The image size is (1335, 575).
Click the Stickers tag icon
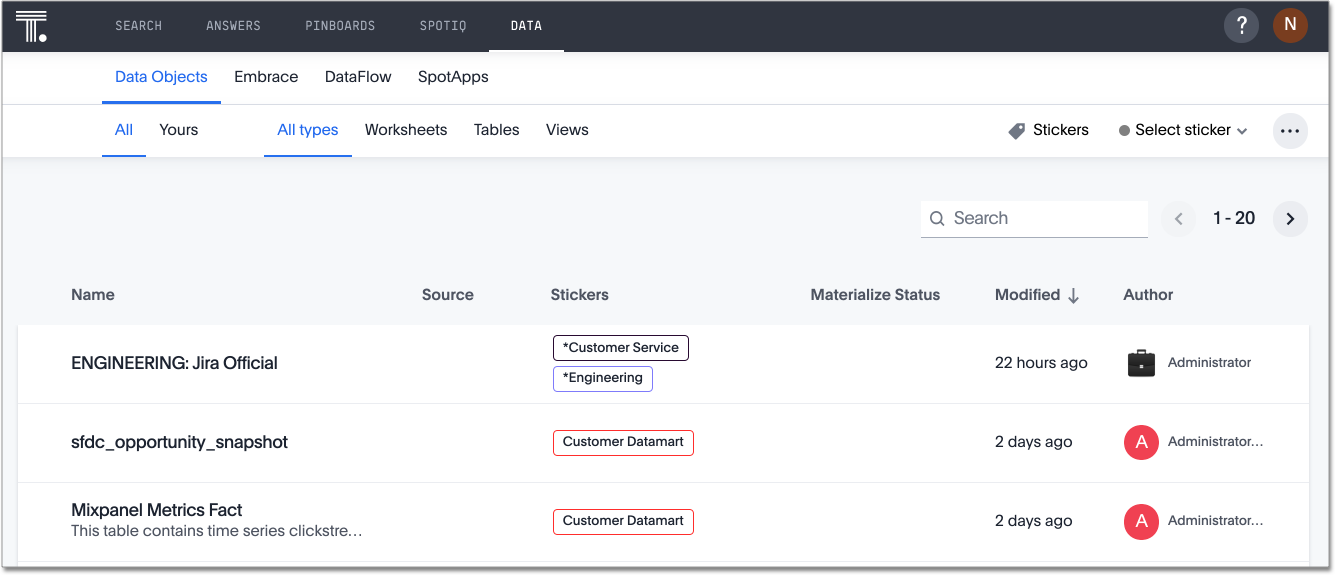[1017, 131]
